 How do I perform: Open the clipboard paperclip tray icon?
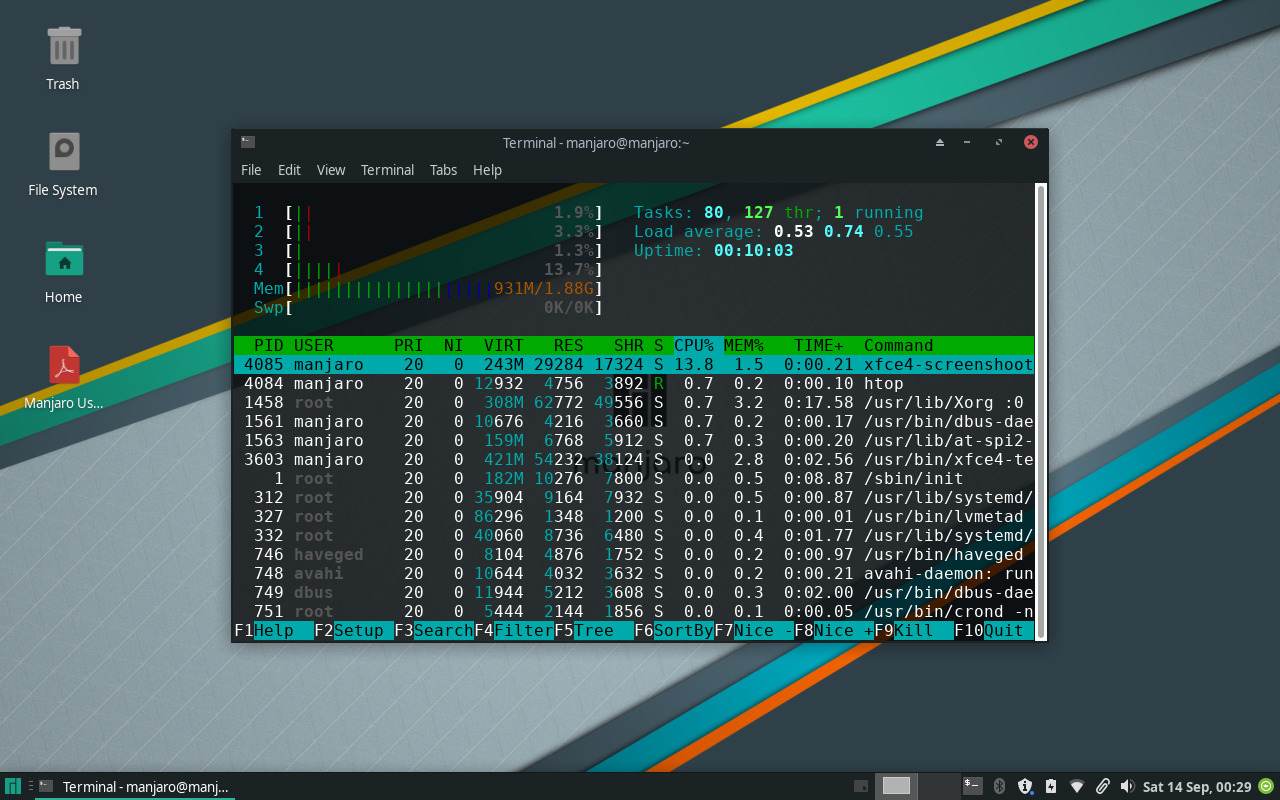click(1102, 786)
